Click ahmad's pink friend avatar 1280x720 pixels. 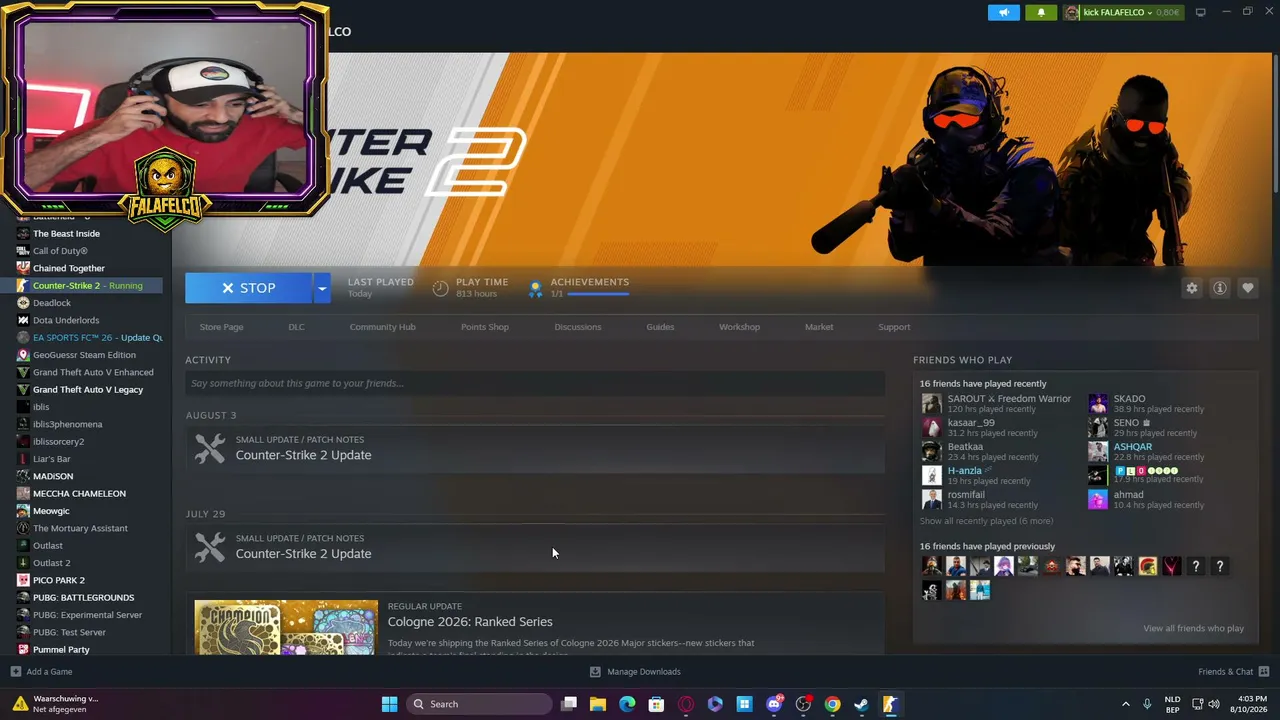1098,500
